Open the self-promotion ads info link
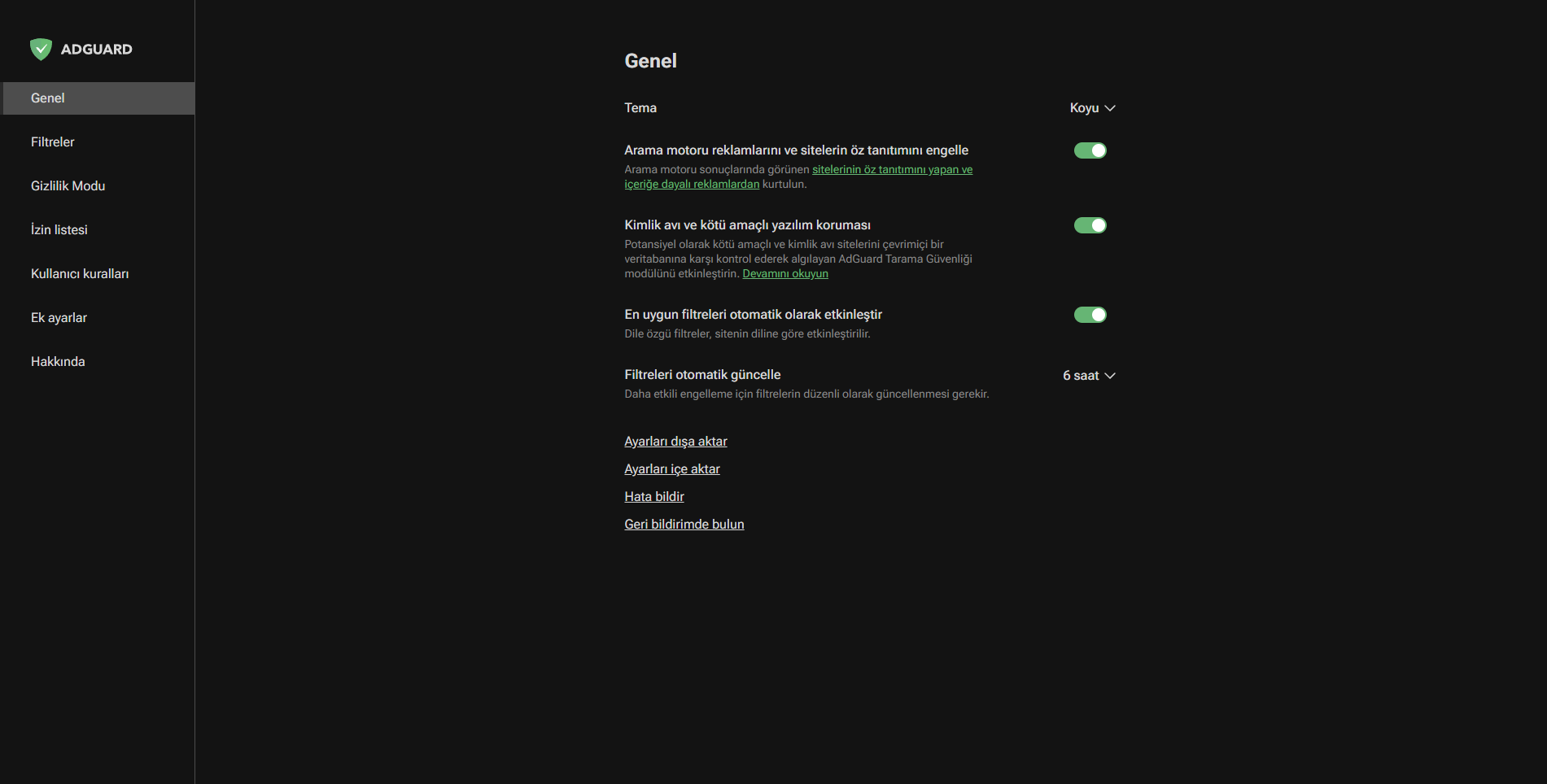 click(x=892, y=170)
